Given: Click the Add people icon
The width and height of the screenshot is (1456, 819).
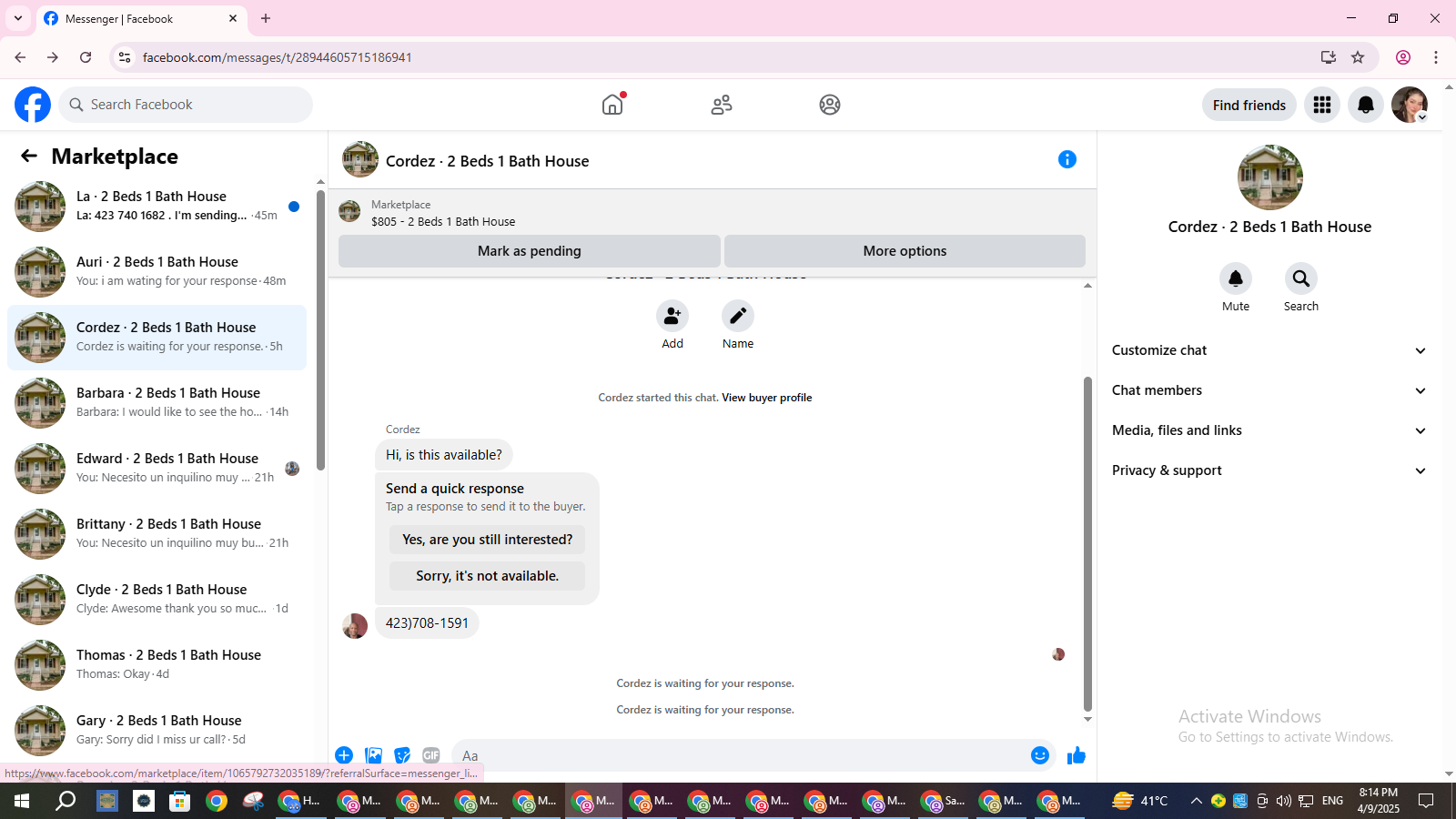Looking at the screenshot, I should 672,316.
